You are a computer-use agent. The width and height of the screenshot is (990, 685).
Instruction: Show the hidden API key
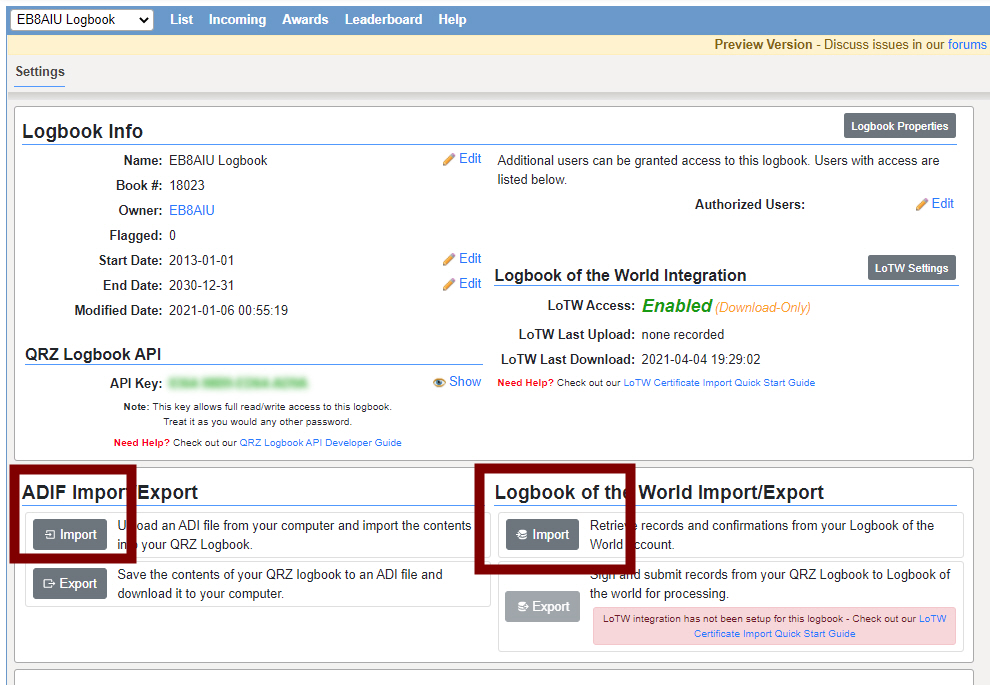(x=457, y=382)
